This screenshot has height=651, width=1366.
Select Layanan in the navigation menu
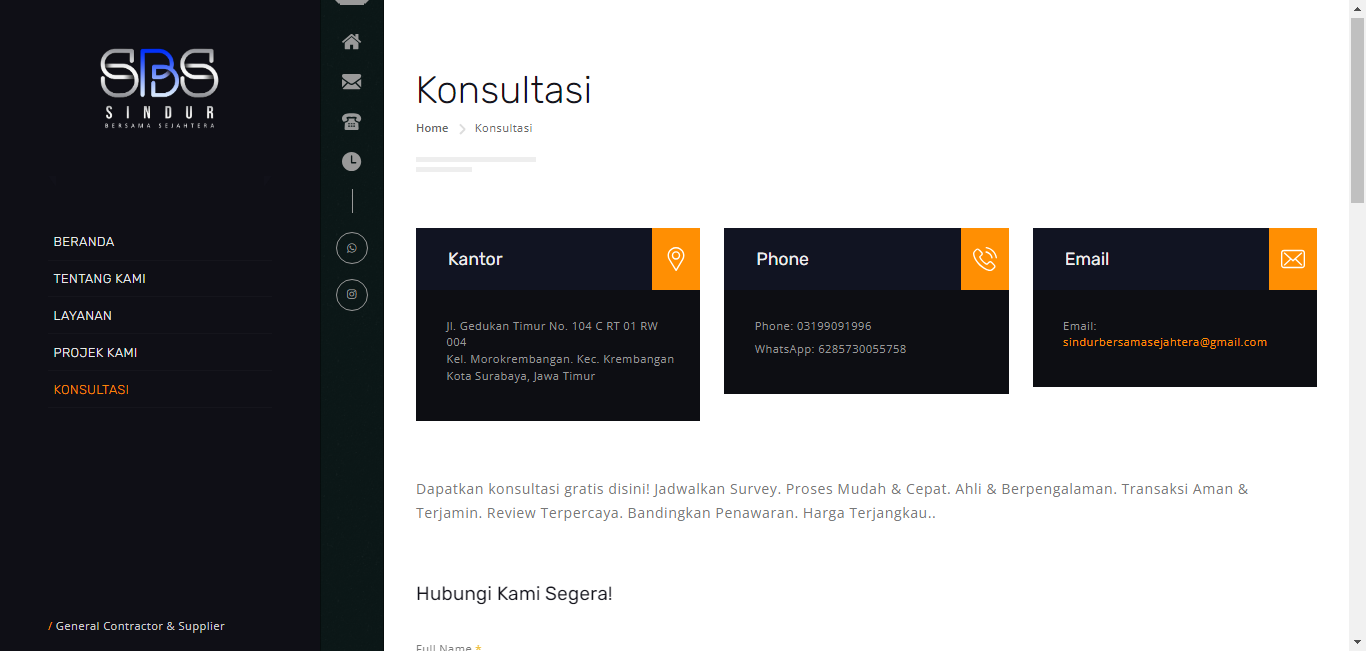pos(83,316)
